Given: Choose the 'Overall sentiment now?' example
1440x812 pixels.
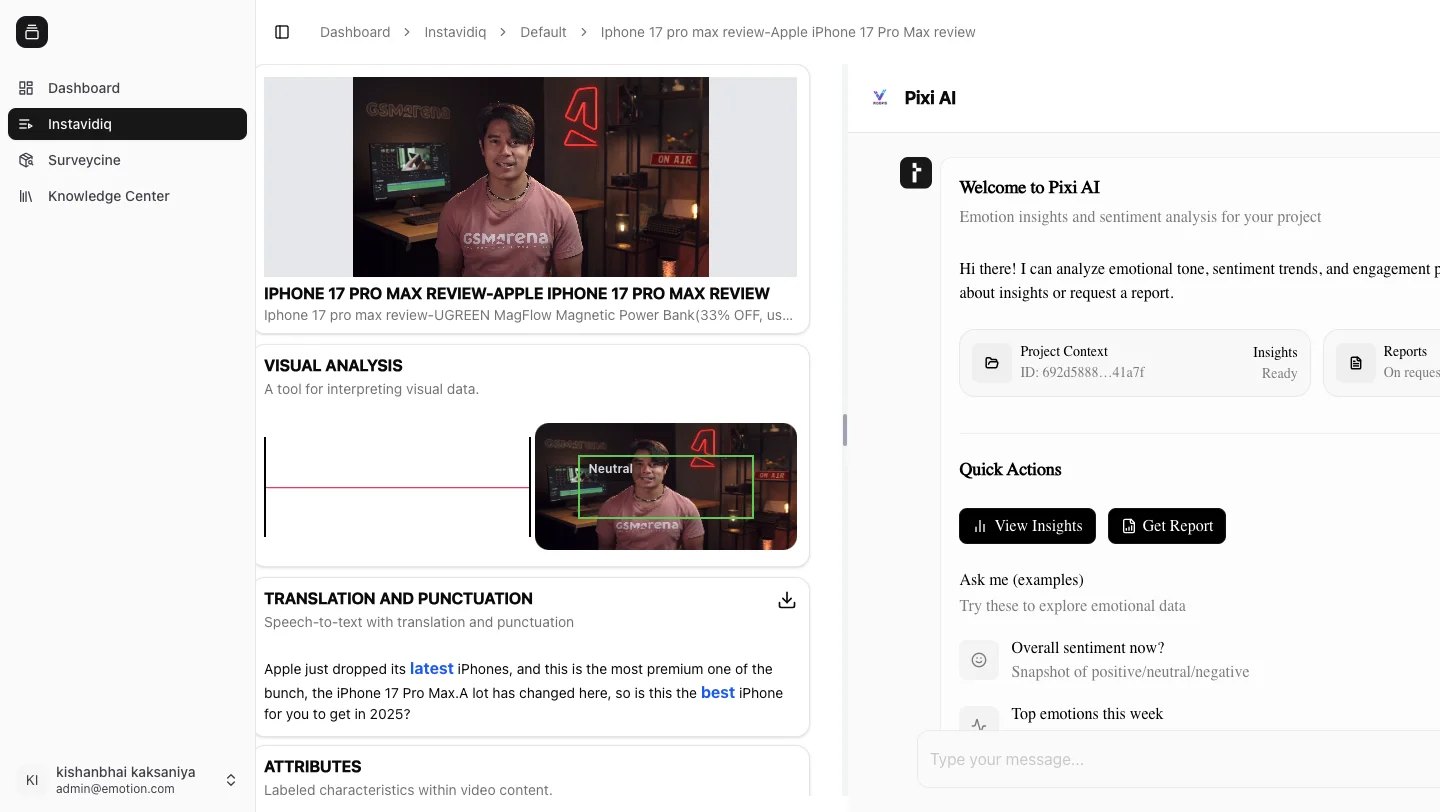Looking at the screenshot, I should 1088,648.
